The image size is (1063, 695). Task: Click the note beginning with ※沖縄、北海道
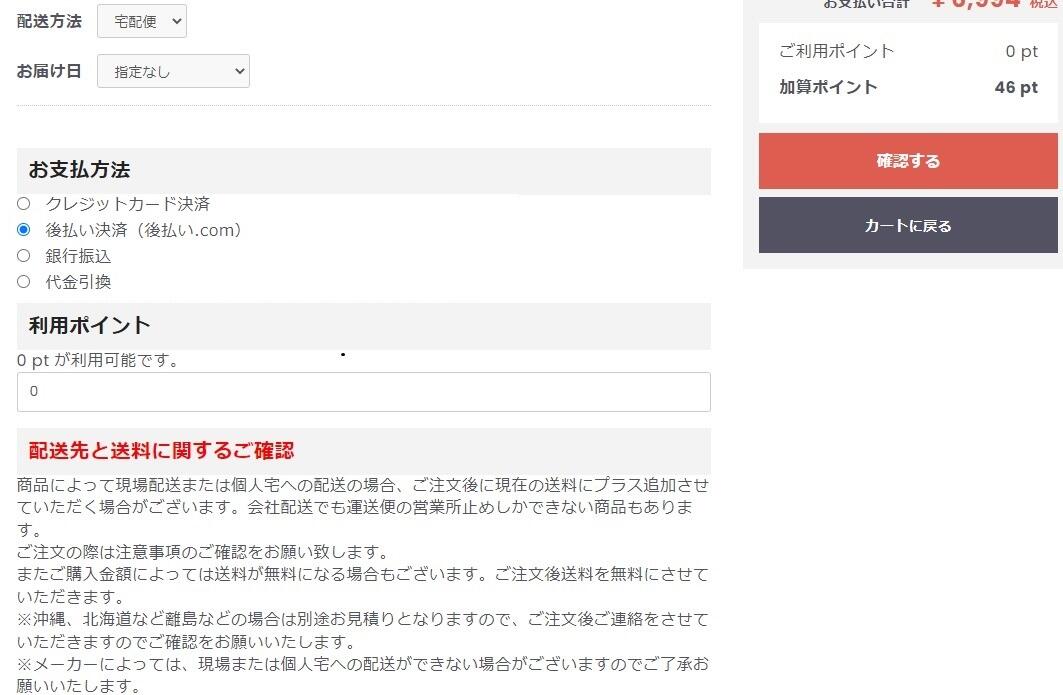[363, 630]
